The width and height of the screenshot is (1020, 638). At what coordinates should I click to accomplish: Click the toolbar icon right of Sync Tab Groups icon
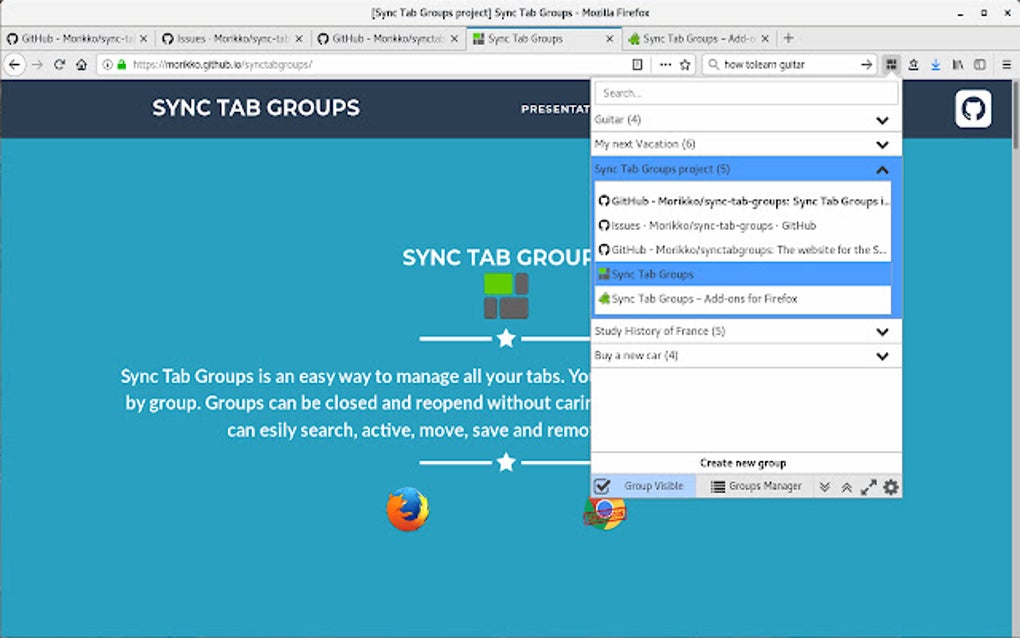pos(913,64)
